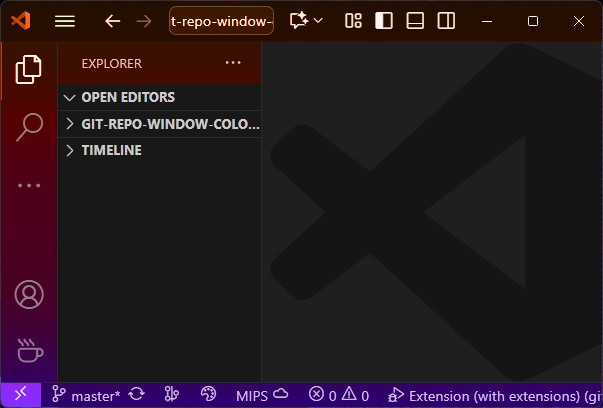
Task: Open the hamburger application menu
Action: pyautogui.click(x=65, y=21)
